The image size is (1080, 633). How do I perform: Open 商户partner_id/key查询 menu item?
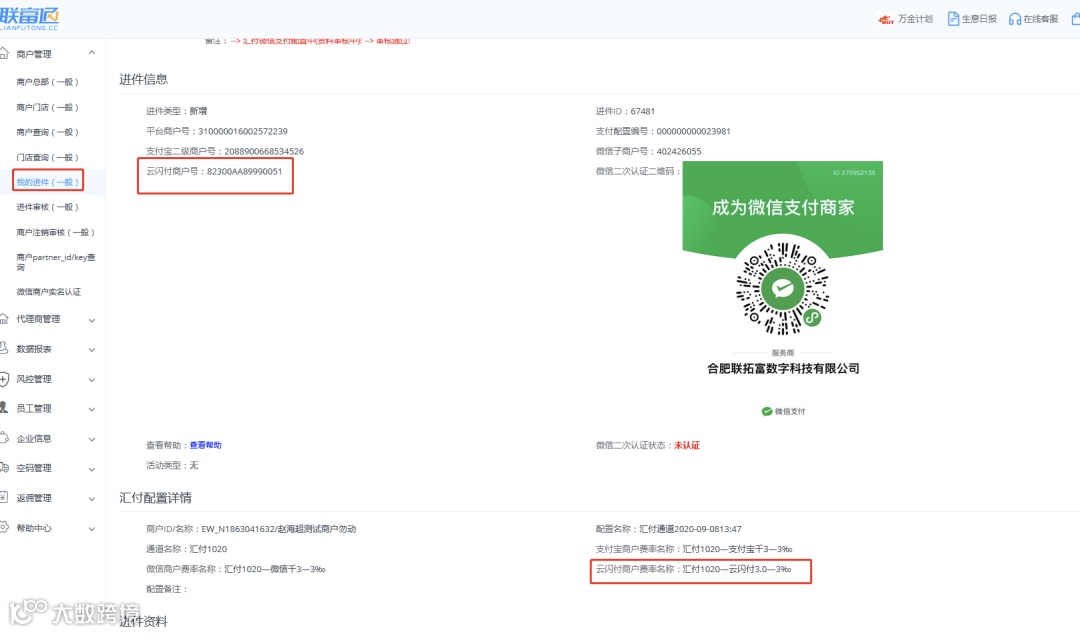(x=55, y=262)
